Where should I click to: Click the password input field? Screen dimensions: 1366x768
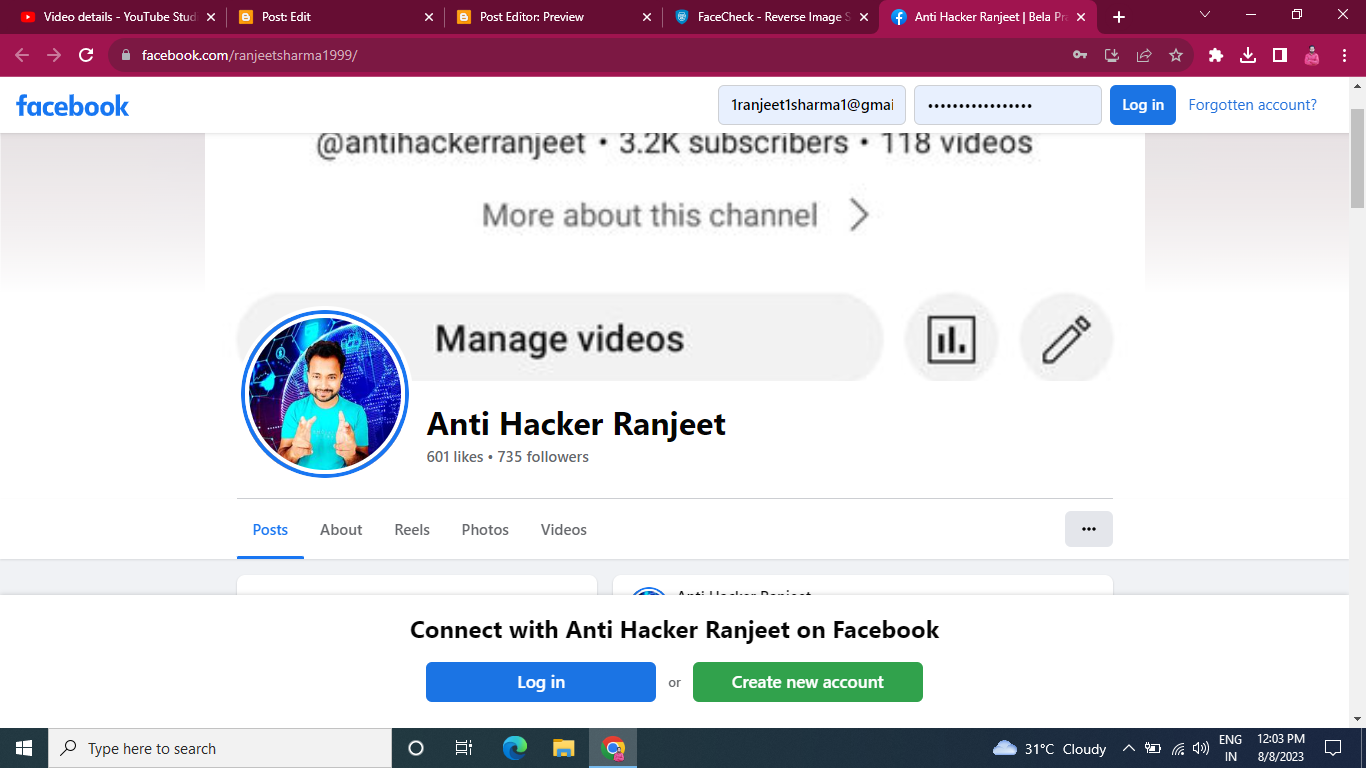1008,105
